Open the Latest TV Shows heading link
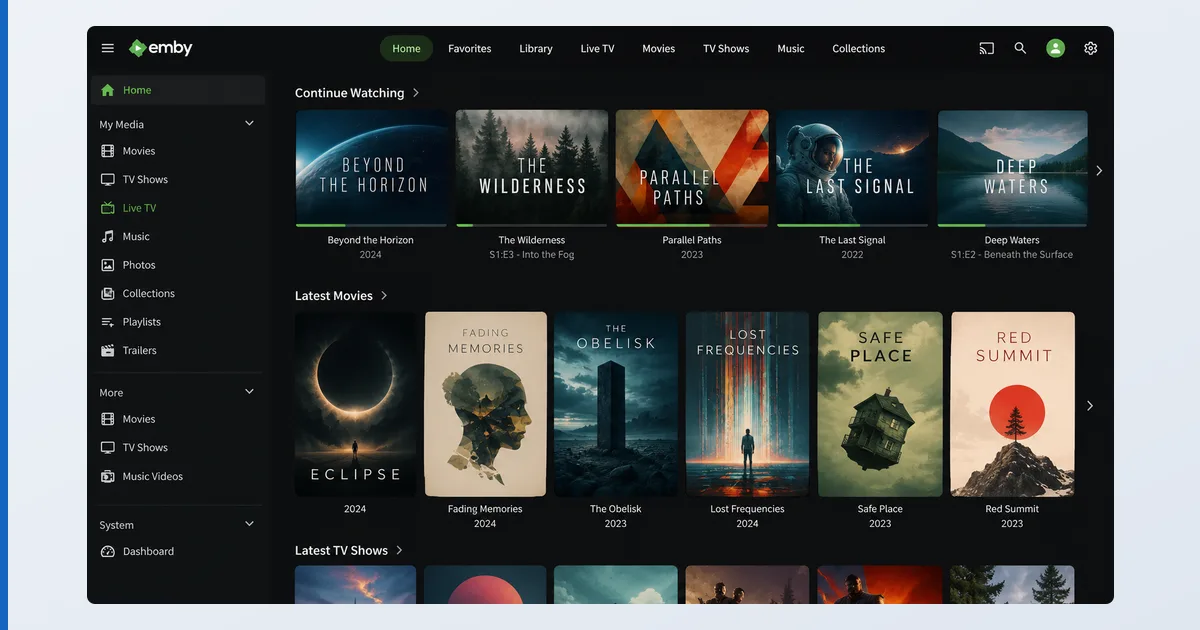Screen dimensions: 1200x630 [x=341, y=551]
